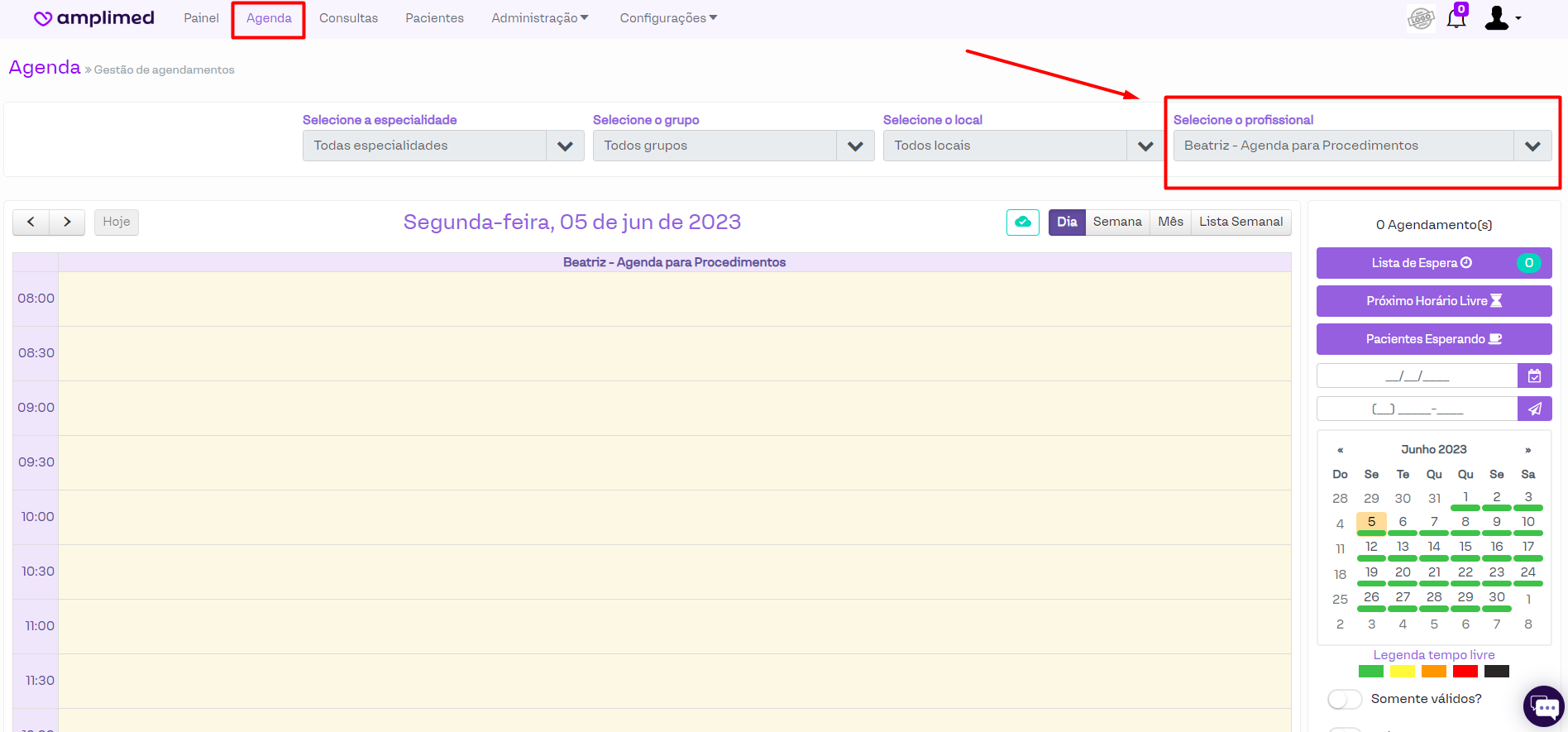The height and width of the screenshot is (732, 1568).
Task: Click the amplimed logo
Action: (94, 18)
